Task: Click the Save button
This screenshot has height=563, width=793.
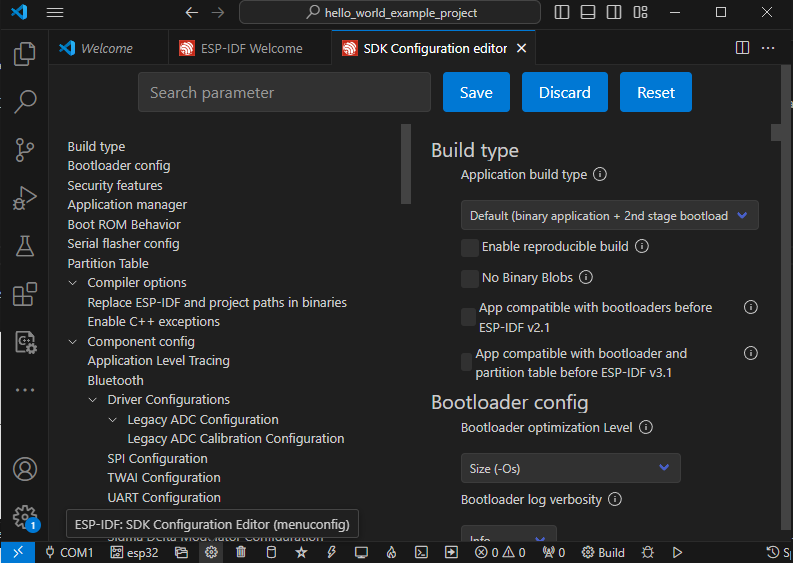Action: click(476, 93)
